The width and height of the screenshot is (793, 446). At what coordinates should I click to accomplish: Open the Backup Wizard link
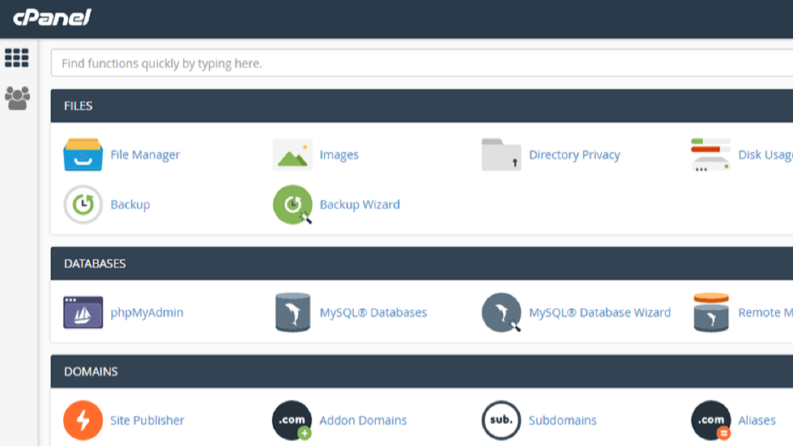pyautogui.click(x=360, y=204)
